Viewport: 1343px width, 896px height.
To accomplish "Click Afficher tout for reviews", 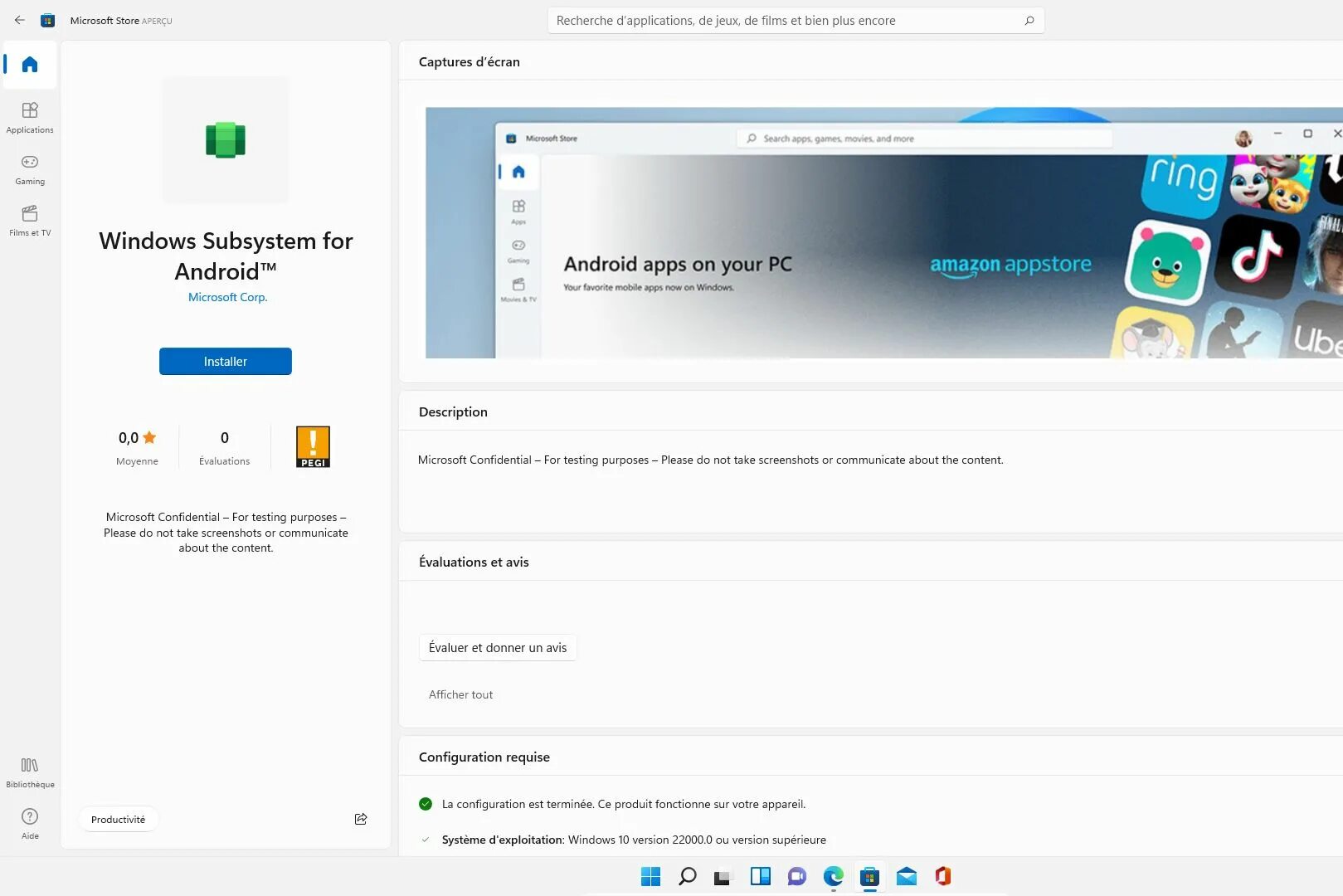I will tap(460, 694).
